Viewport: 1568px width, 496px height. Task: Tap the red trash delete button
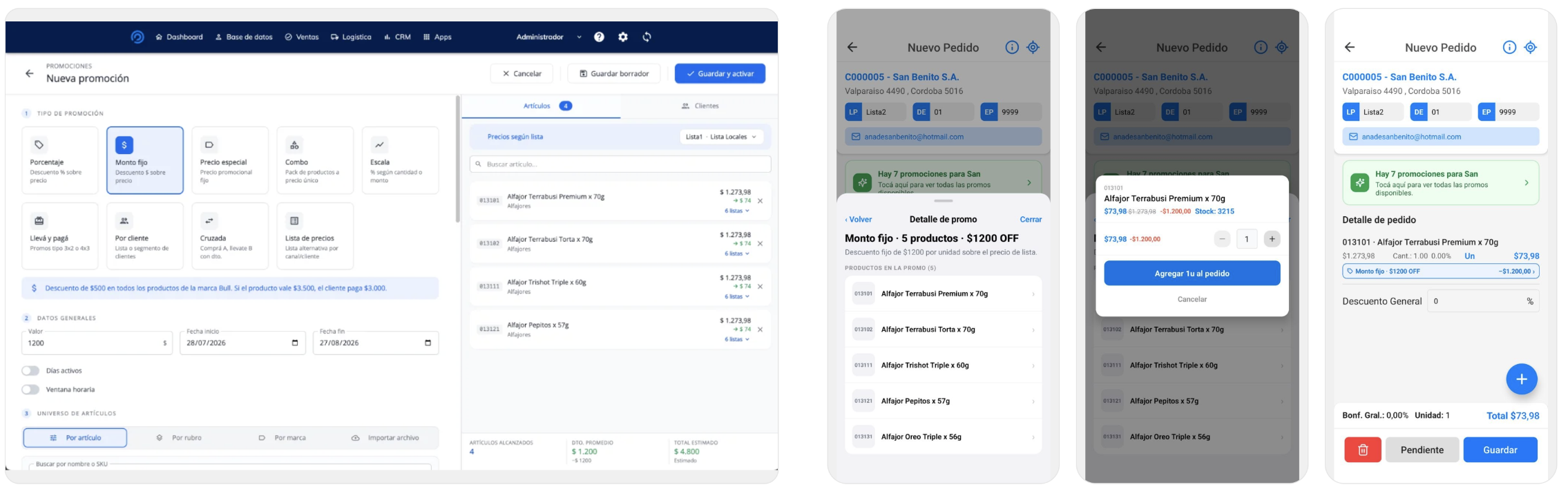[x=1362, y=450]
